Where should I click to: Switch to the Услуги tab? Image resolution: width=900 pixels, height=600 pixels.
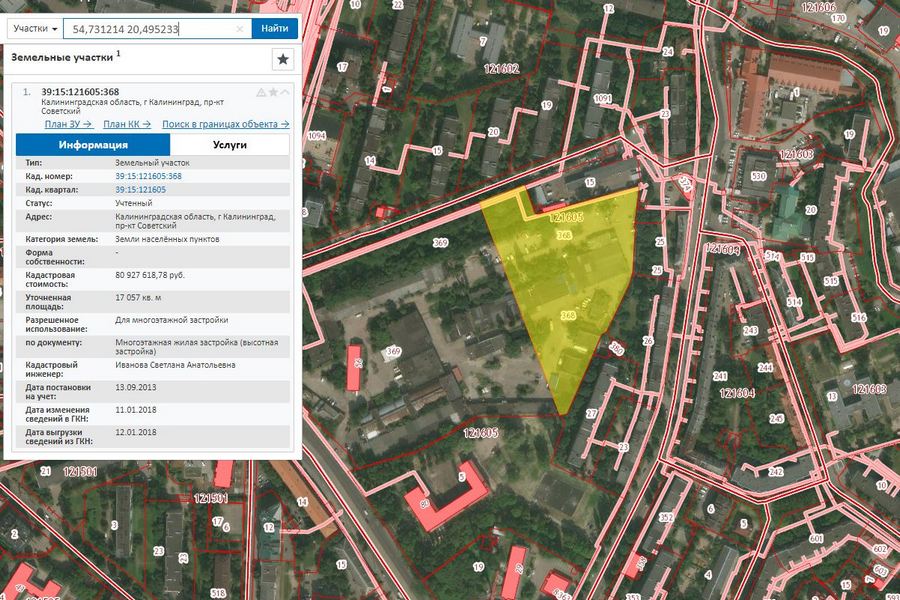pos(229,145)
